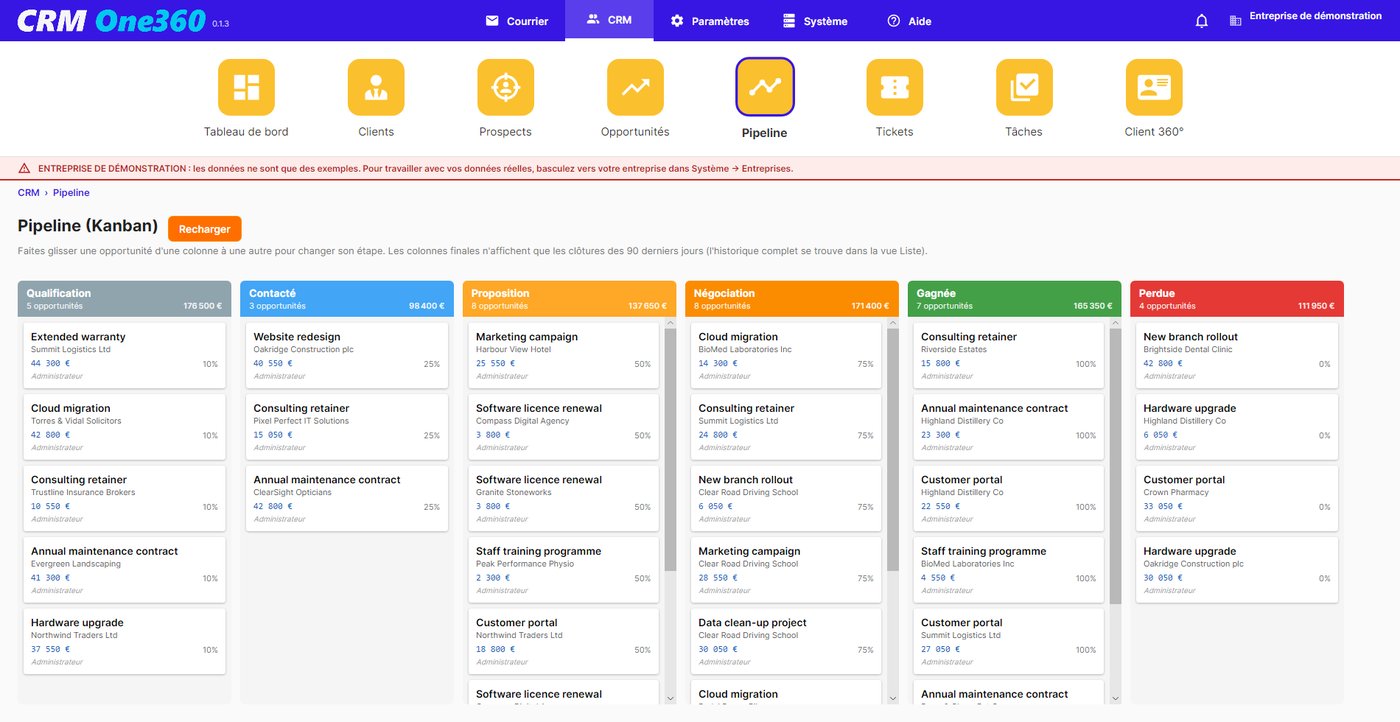Viewport: 1400px width, 722px height.
Task: Open the Oakridge Construction Hardware upgrade card
Action: click(1237, 570)
